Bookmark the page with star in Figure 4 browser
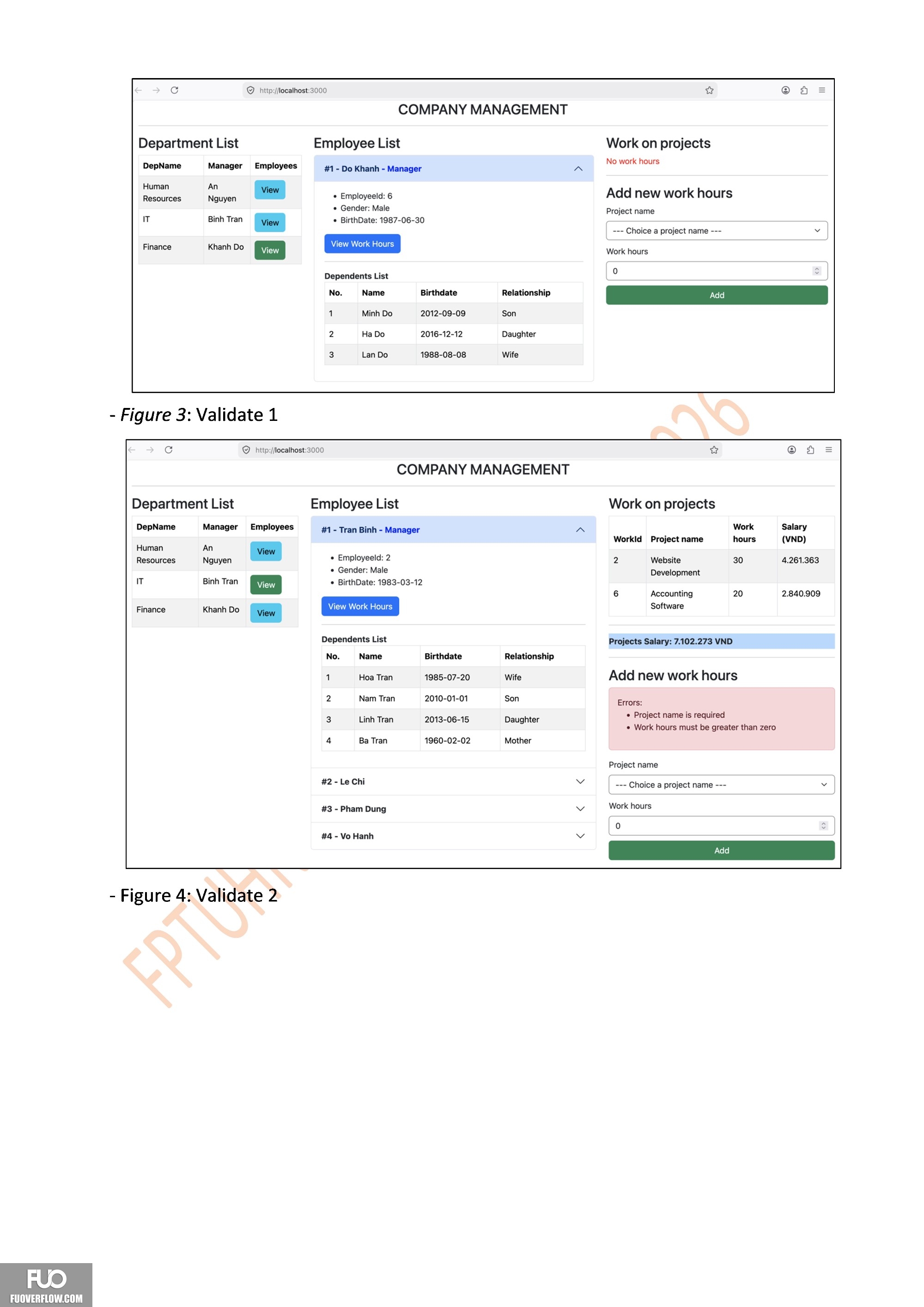 click(x=714, y=450)
